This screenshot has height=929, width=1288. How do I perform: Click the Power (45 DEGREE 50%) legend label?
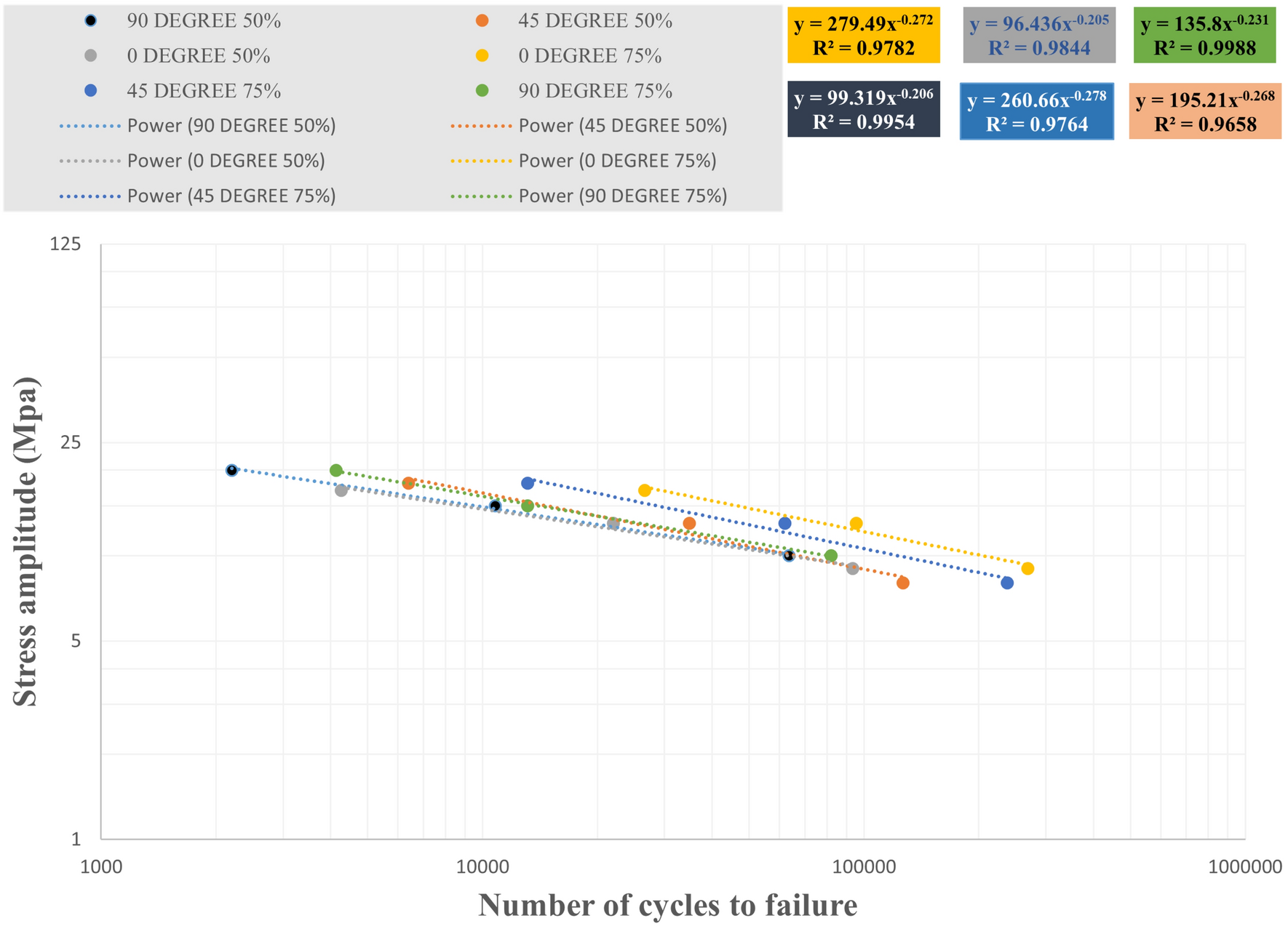(x=622, y=126)
